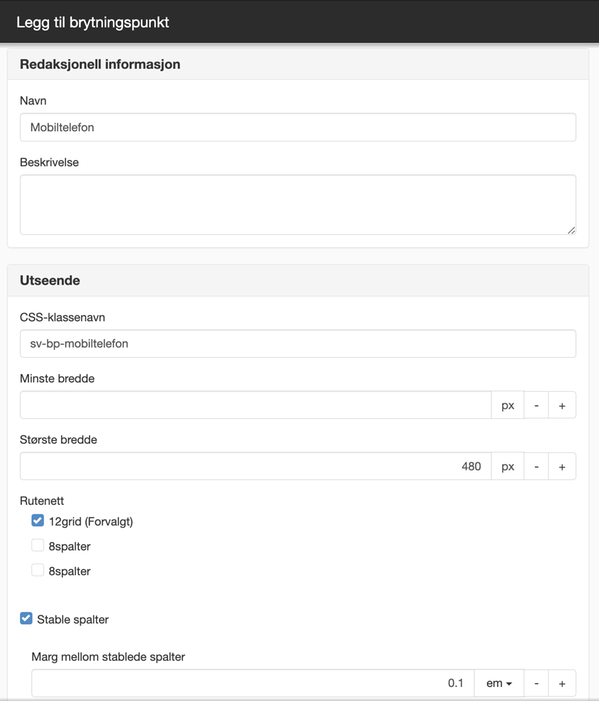599x701 pixels.
Task: Decrease margin between stacked columns
Action: [x=536, y=683]
